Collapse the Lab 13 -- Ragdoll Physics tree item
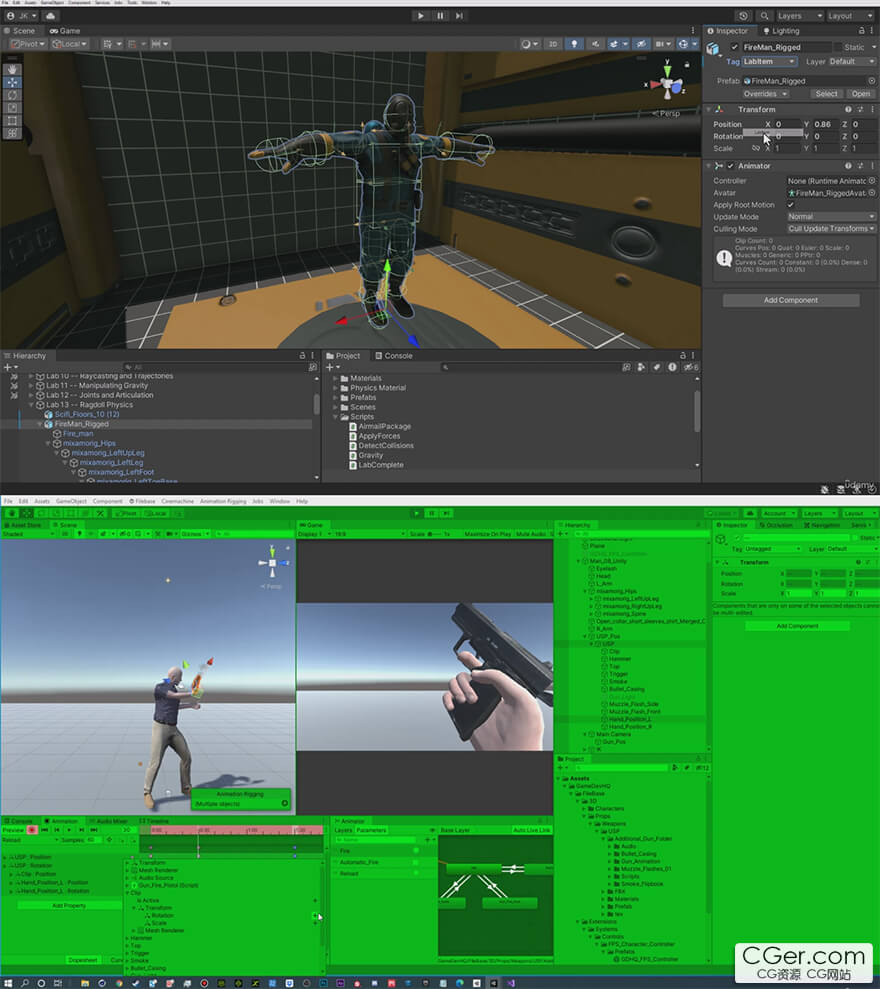This screenshot has height=989, width=880. (31, 405)
